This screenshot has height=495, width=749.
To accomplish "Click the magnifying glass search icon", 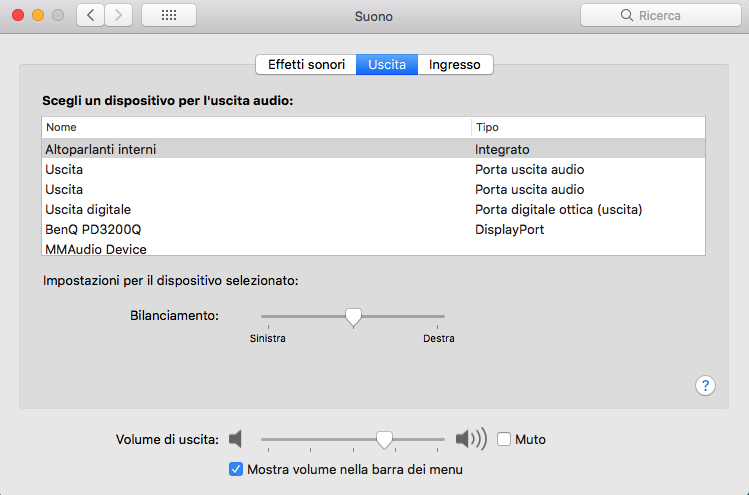I will [626, 15].
